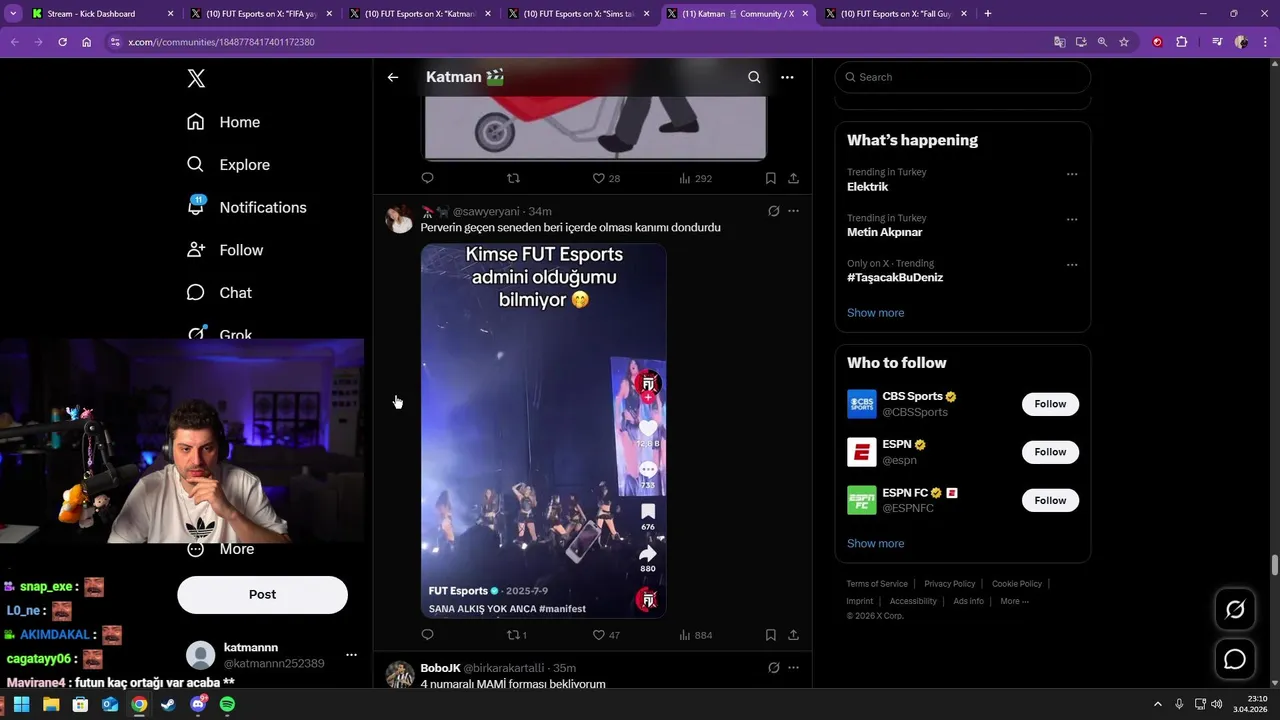Image resolution: width=1280 pixels, height=720 pixels.
Task: Open Explore in sidebar
Action: point(228,165)
